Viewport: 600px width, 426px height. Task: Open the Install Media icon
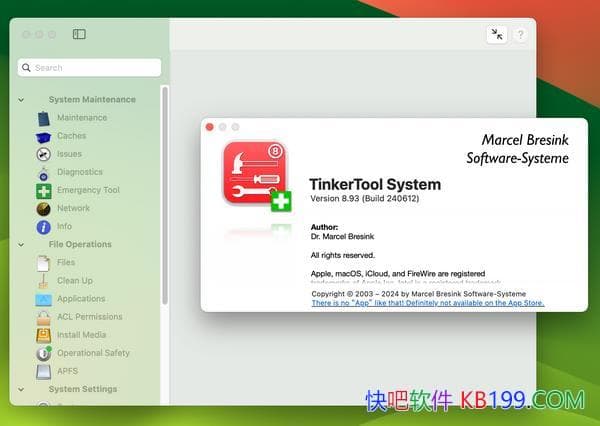[x=43, y=335]
